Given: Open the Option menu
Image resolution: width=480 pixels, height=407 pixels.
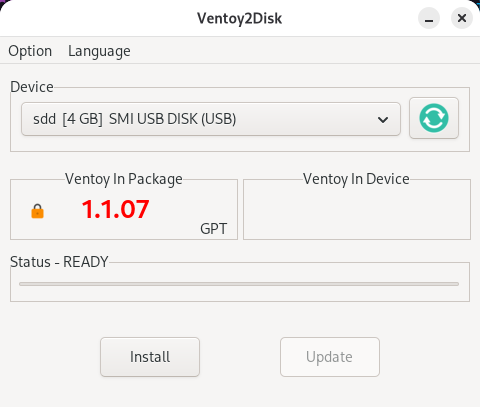Looking at the screenshot, I should (30, 51).
